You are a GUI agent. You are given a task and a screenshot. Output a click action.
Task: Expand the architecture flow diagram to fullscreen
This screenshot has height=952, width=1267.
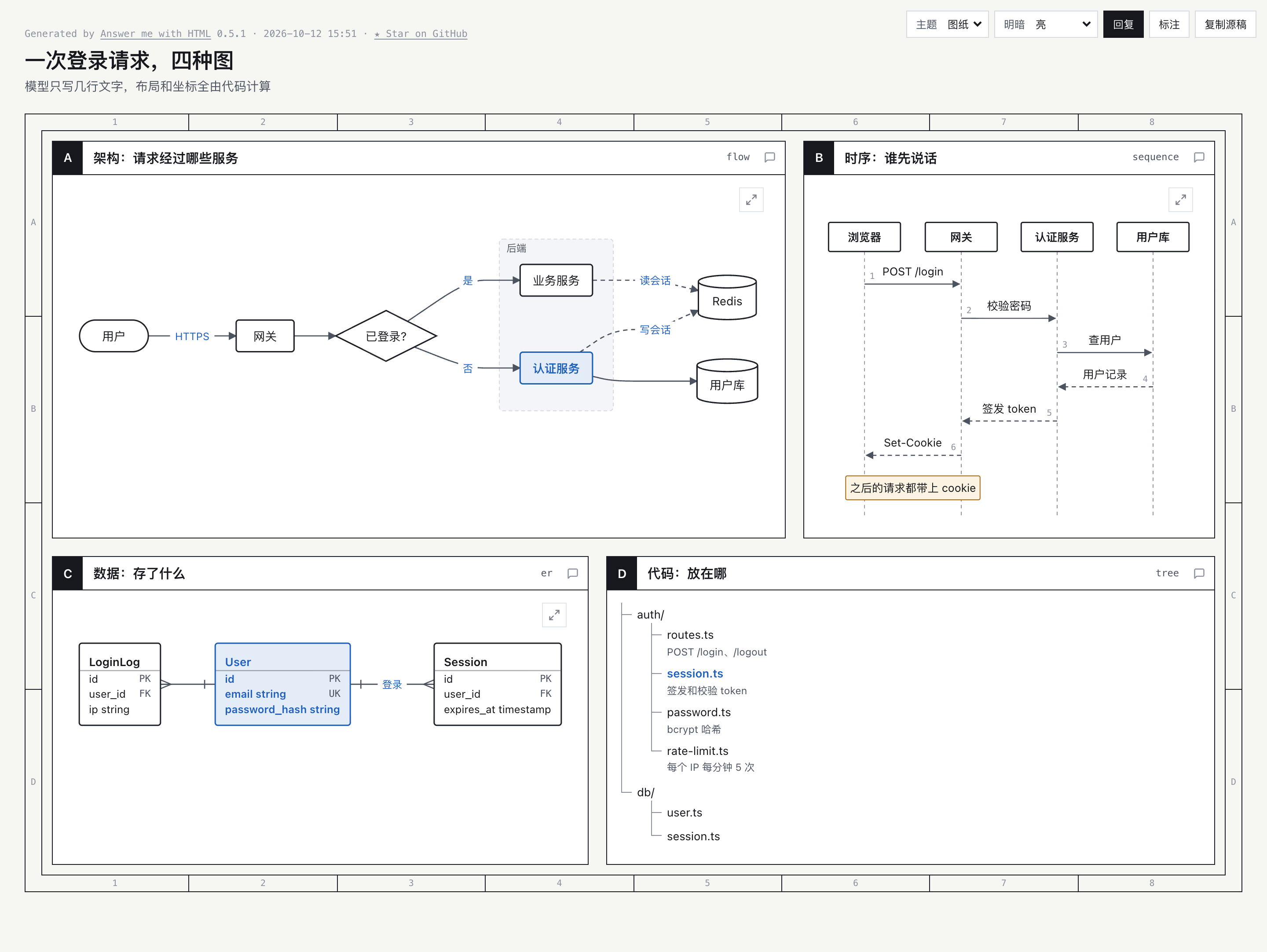tap(751, 200)
